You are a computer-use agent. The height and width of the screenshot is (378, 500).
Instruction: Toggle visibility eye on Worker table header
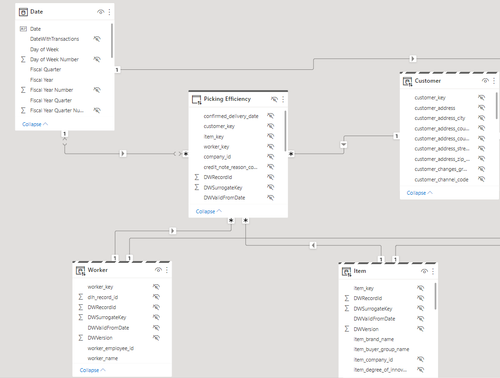coord(158,270)
